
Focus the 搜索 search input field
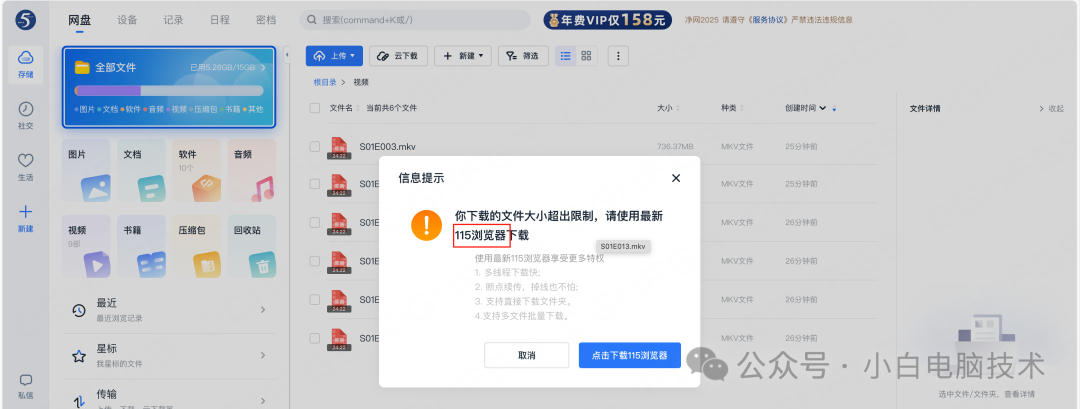415,20
